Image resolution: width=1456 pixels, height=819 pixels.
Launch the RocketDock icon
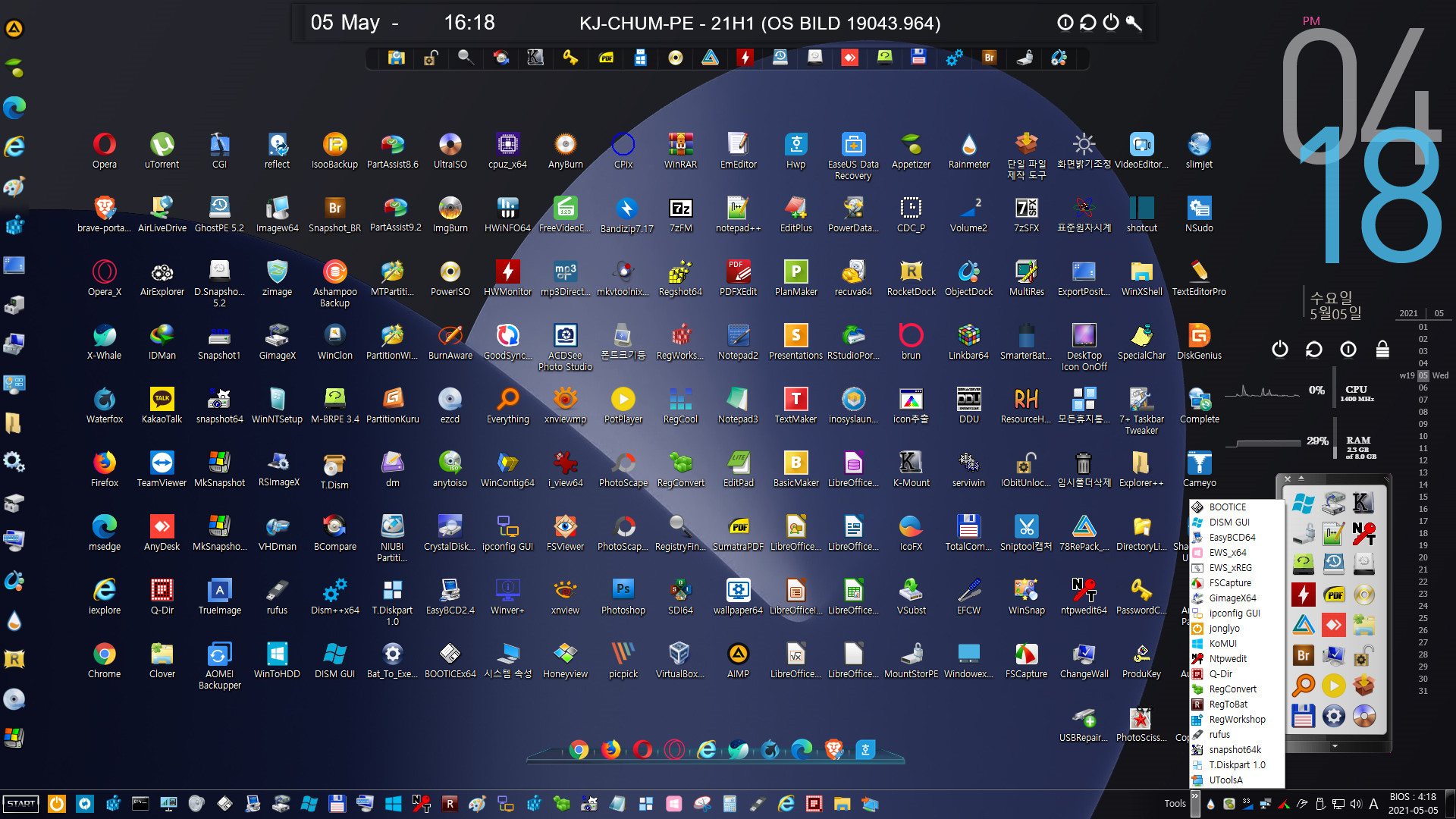click(x=911, y=278)
